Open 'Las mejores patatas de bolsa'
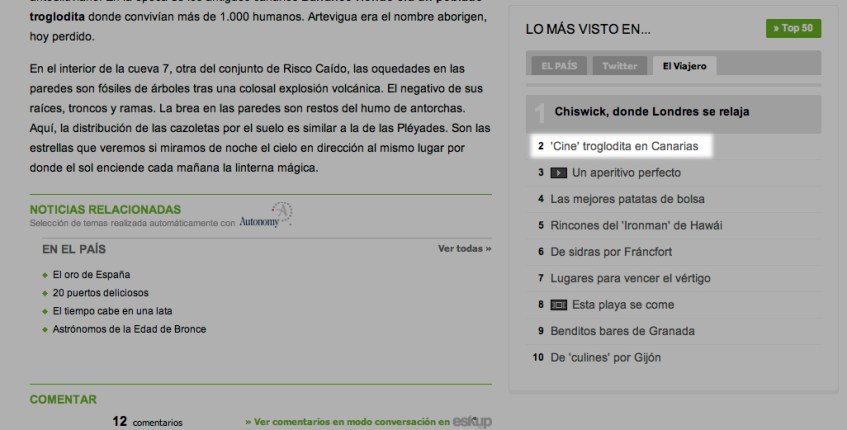The width and height of the screenshot is (847, 430). tap(621, 199)
